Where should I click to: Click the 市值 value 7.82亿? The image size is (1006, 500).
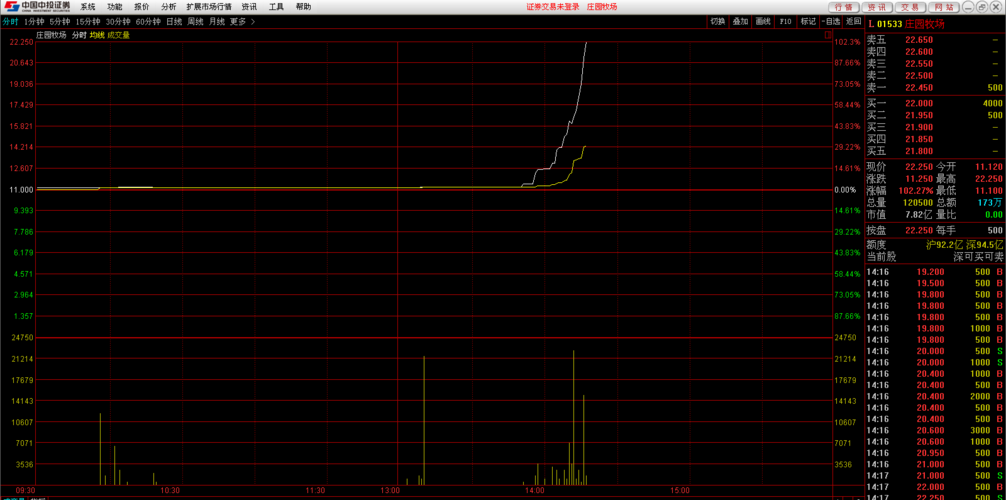point(919,214)
